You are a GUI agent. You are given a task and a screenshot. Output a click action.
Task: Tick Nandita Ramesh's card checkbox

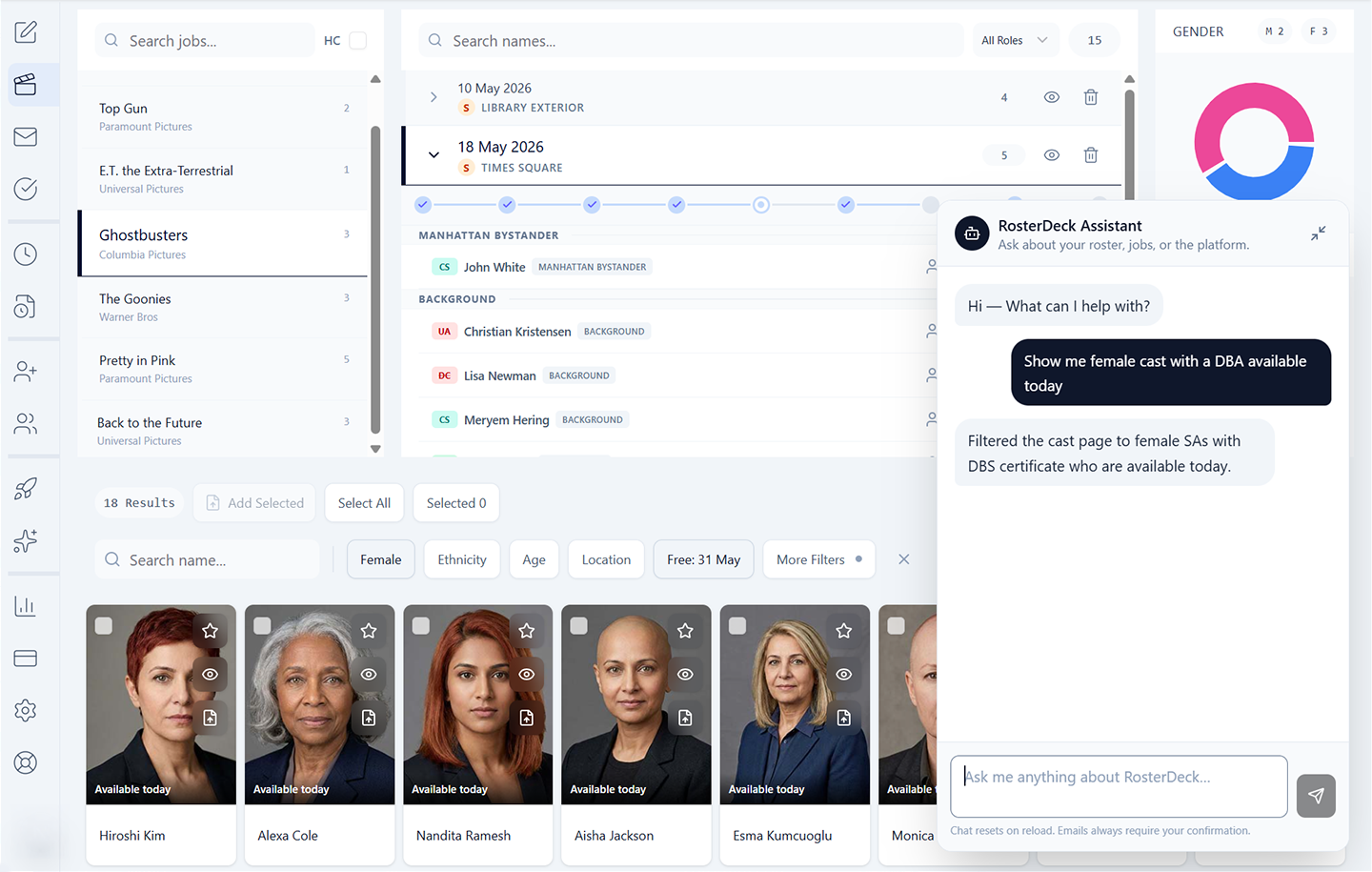(421, 626)
